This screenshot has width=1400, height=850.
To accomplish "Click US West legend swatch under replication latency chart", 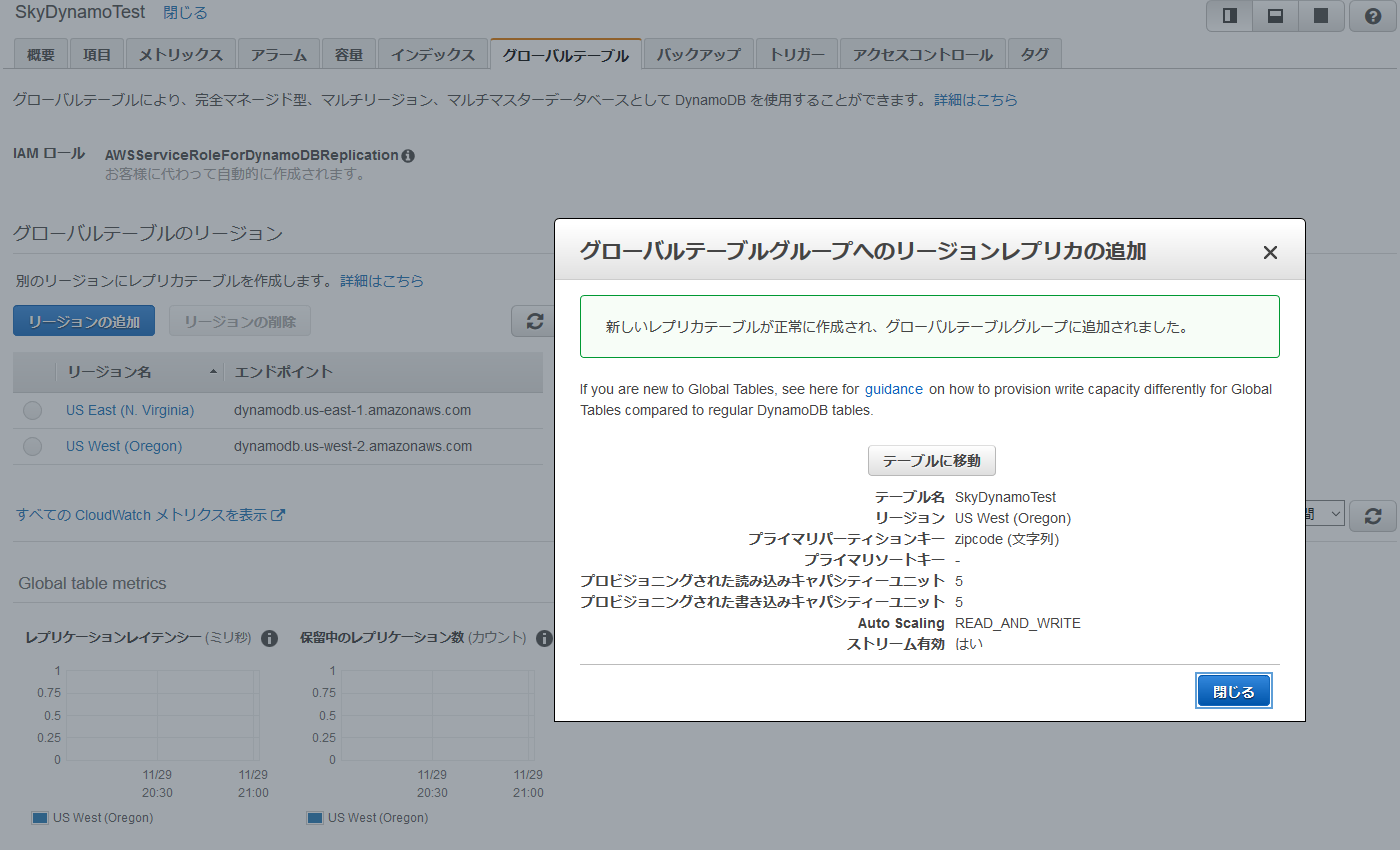I will [40, 818].
